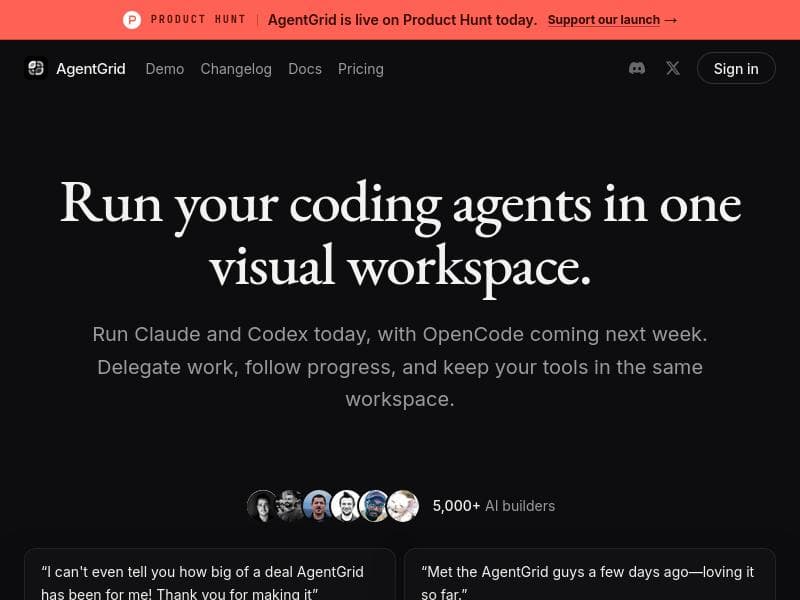Click the AgentGrid brand name
This screenshot has width=800, height=600.
click(x=91, y=69)
